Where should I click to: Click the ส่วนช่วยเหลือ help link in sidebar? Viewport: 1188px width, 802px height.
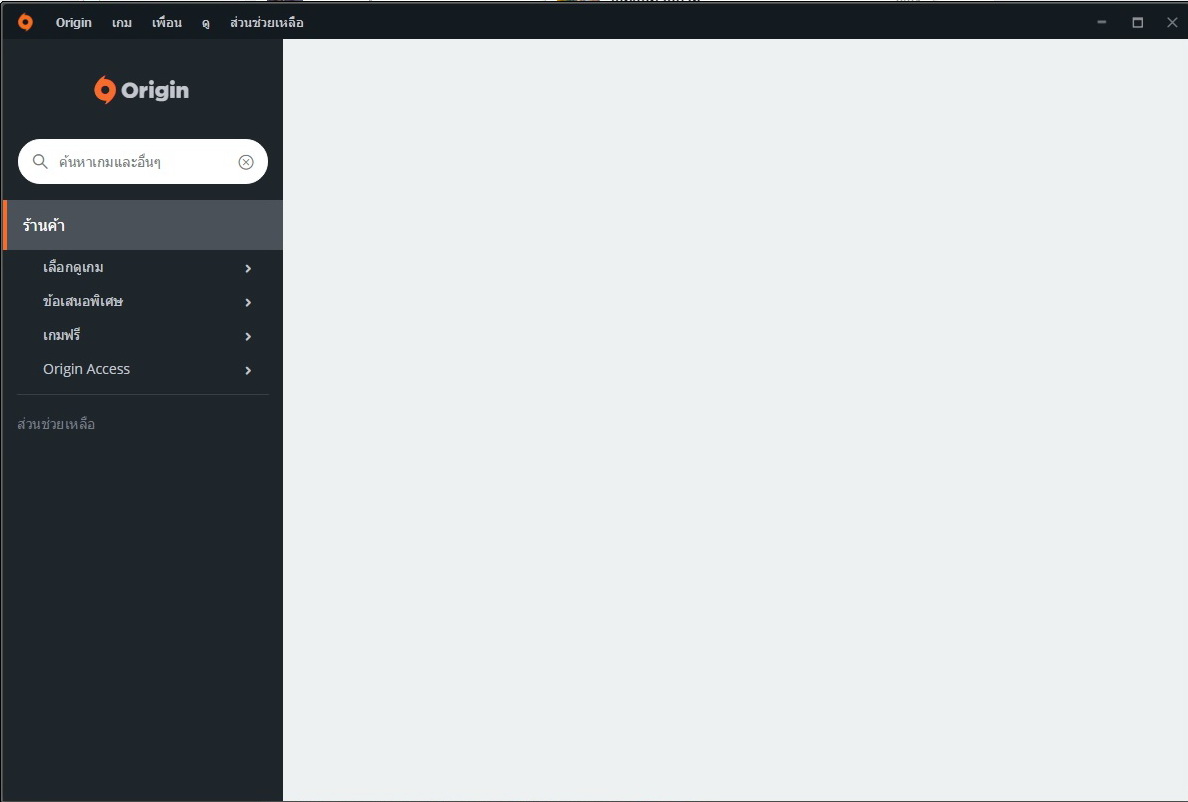pyautogui.click(x=56, y=424)
